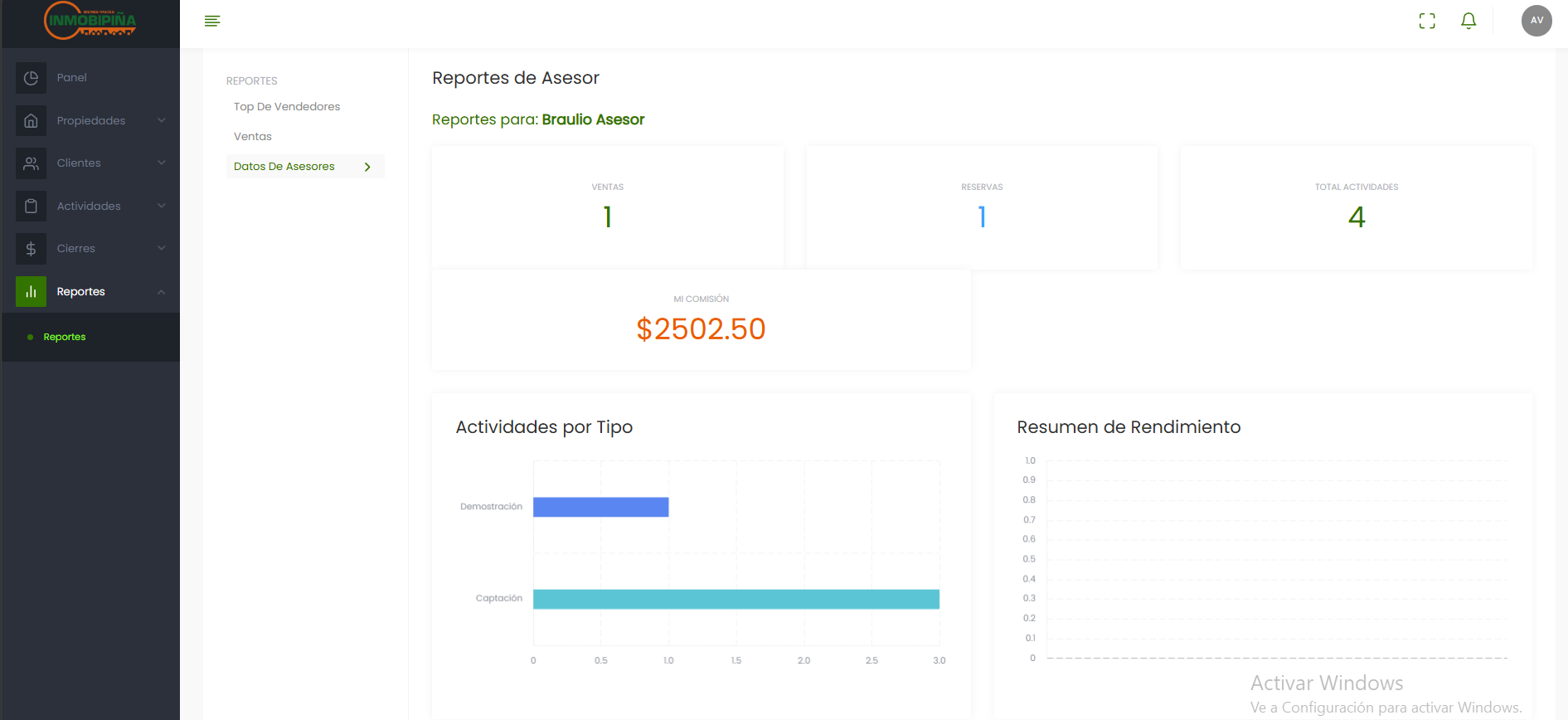Click the RESERVAS label
Viewport: 1568px width, 720px height.
click(x=982, y=187)
